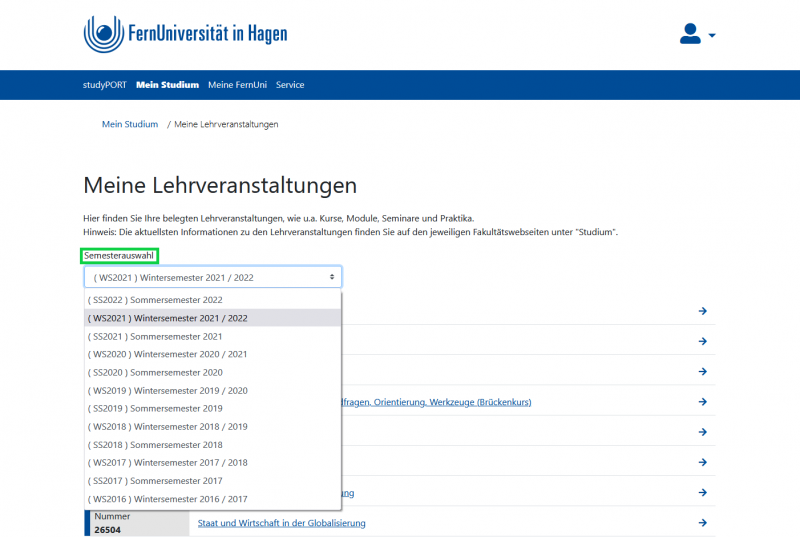The width and height of the screenshot is (800, 537).
Task: Go to Mein Studium menu
Action: coord(167,85)
